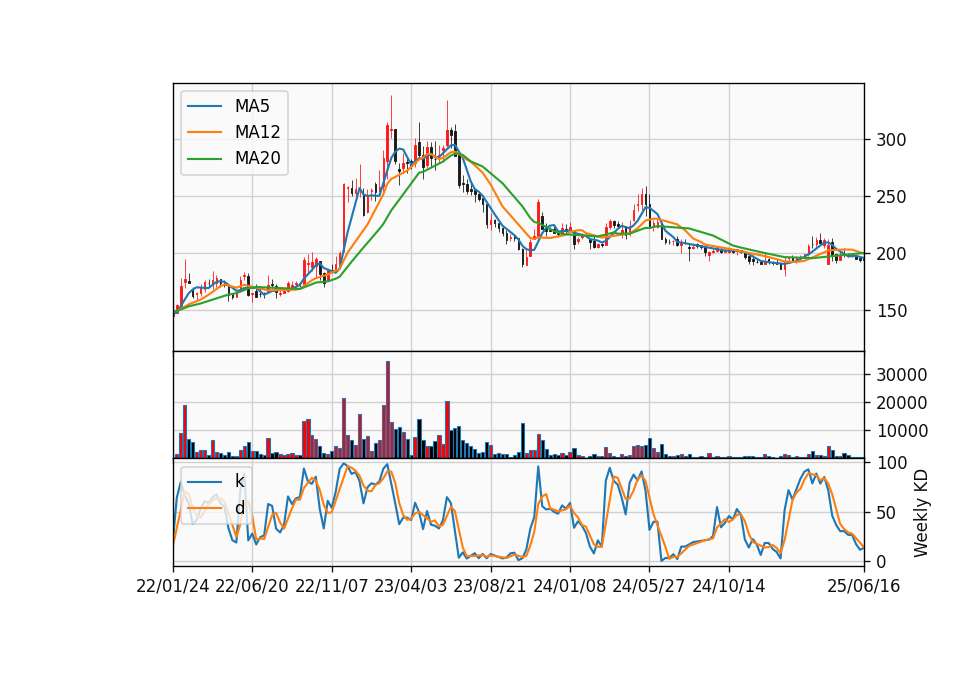
Task: Click the 25/06/16 date label
Action: click(864, 586)
